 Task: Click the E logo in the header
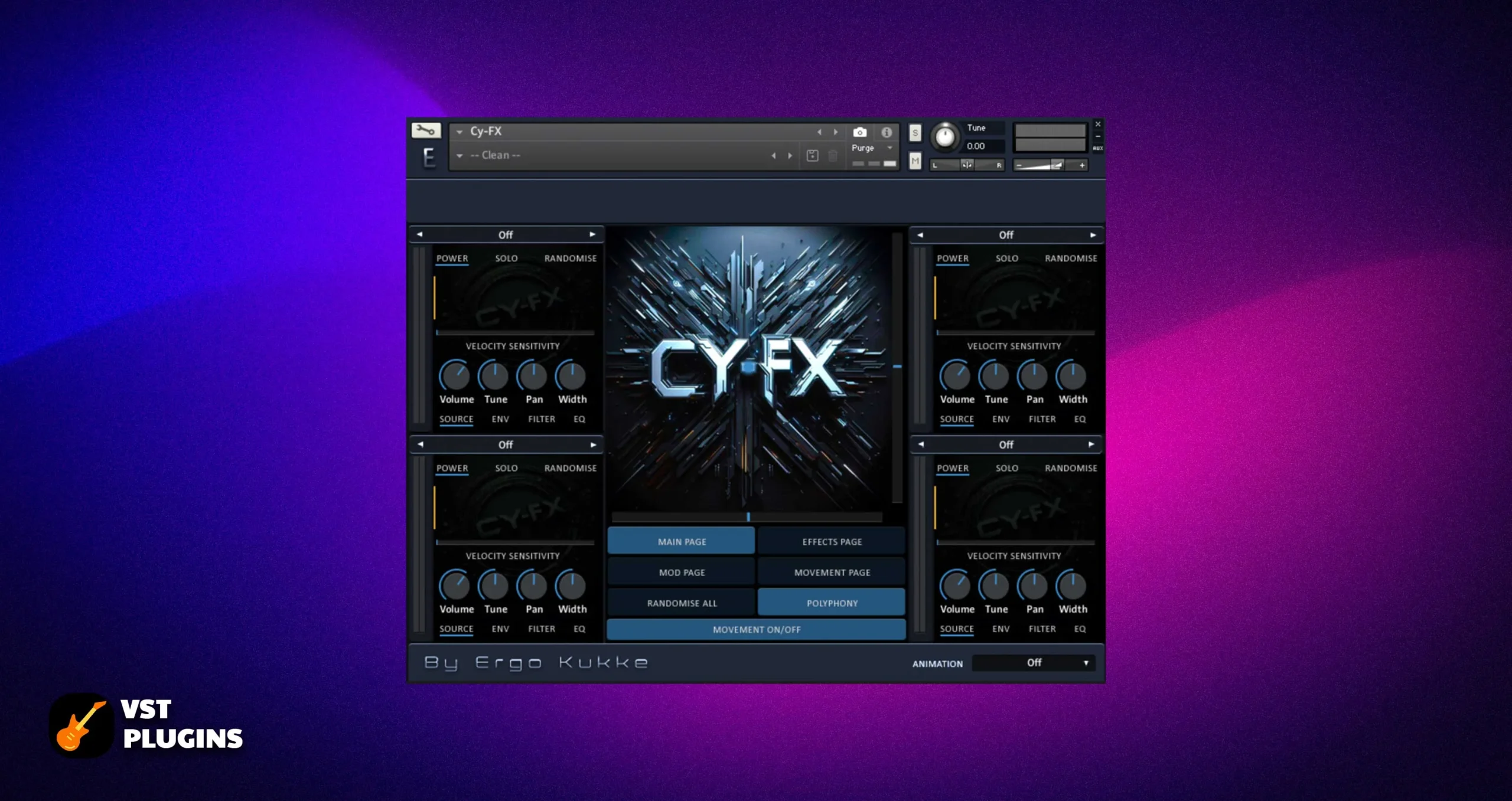429,158
